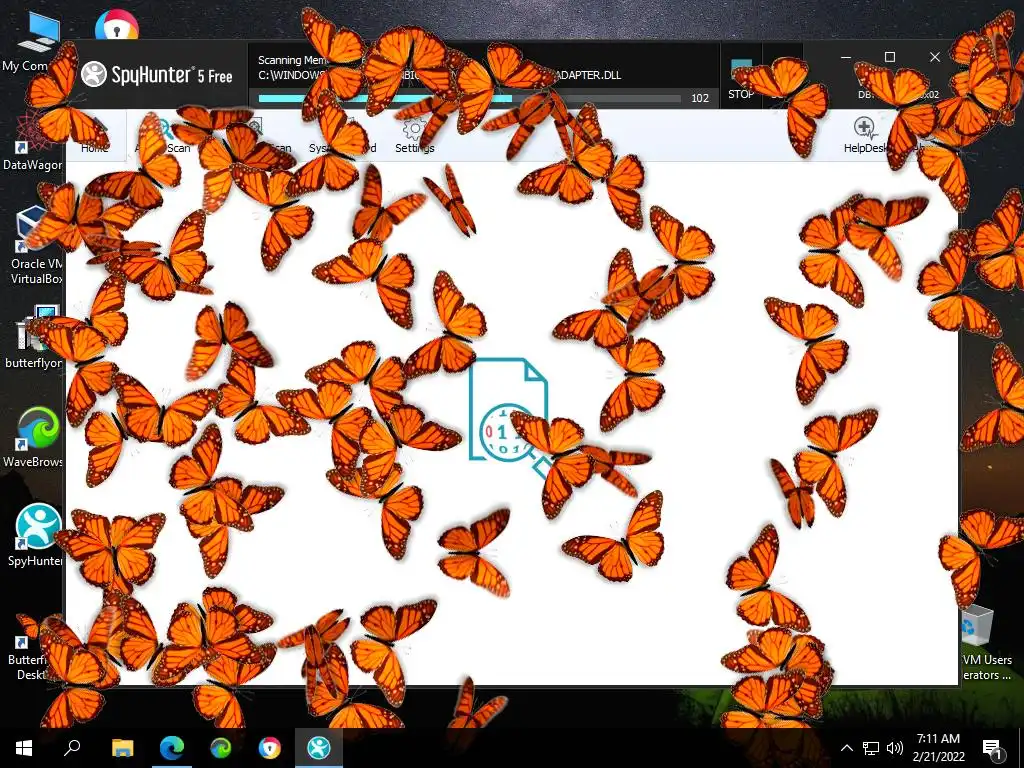
Task: Click the scanned file path text ending ADAPTER.DLL
Action: [439, 75]
